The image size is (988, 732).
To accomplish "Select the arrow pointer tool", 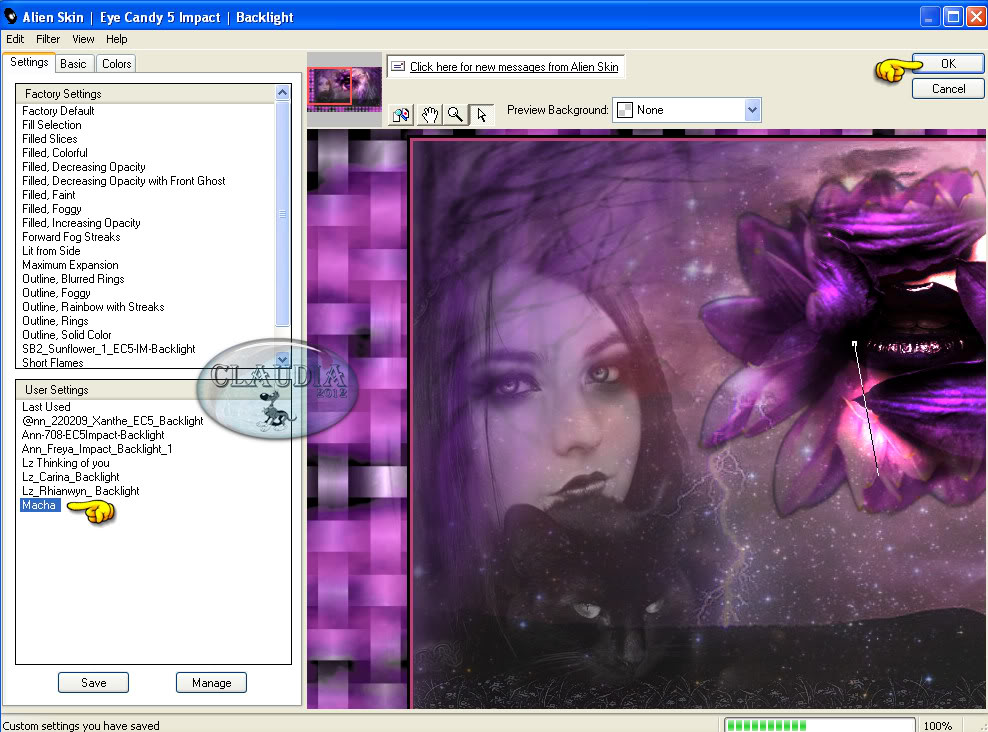I will point(482,114).
